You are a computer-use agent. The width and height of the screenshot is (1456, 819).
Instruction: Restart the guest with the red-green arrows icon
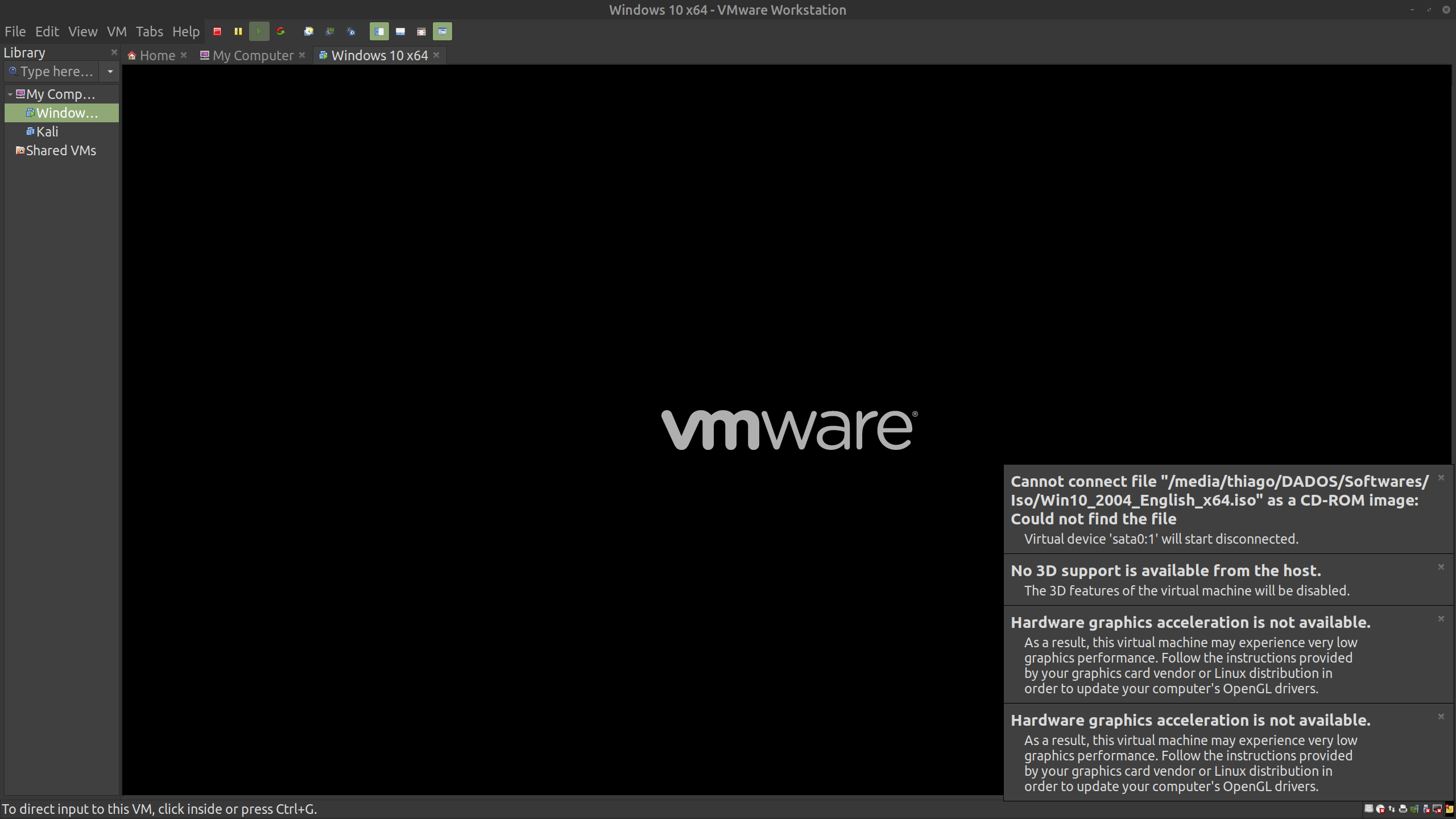coord(280,31)
